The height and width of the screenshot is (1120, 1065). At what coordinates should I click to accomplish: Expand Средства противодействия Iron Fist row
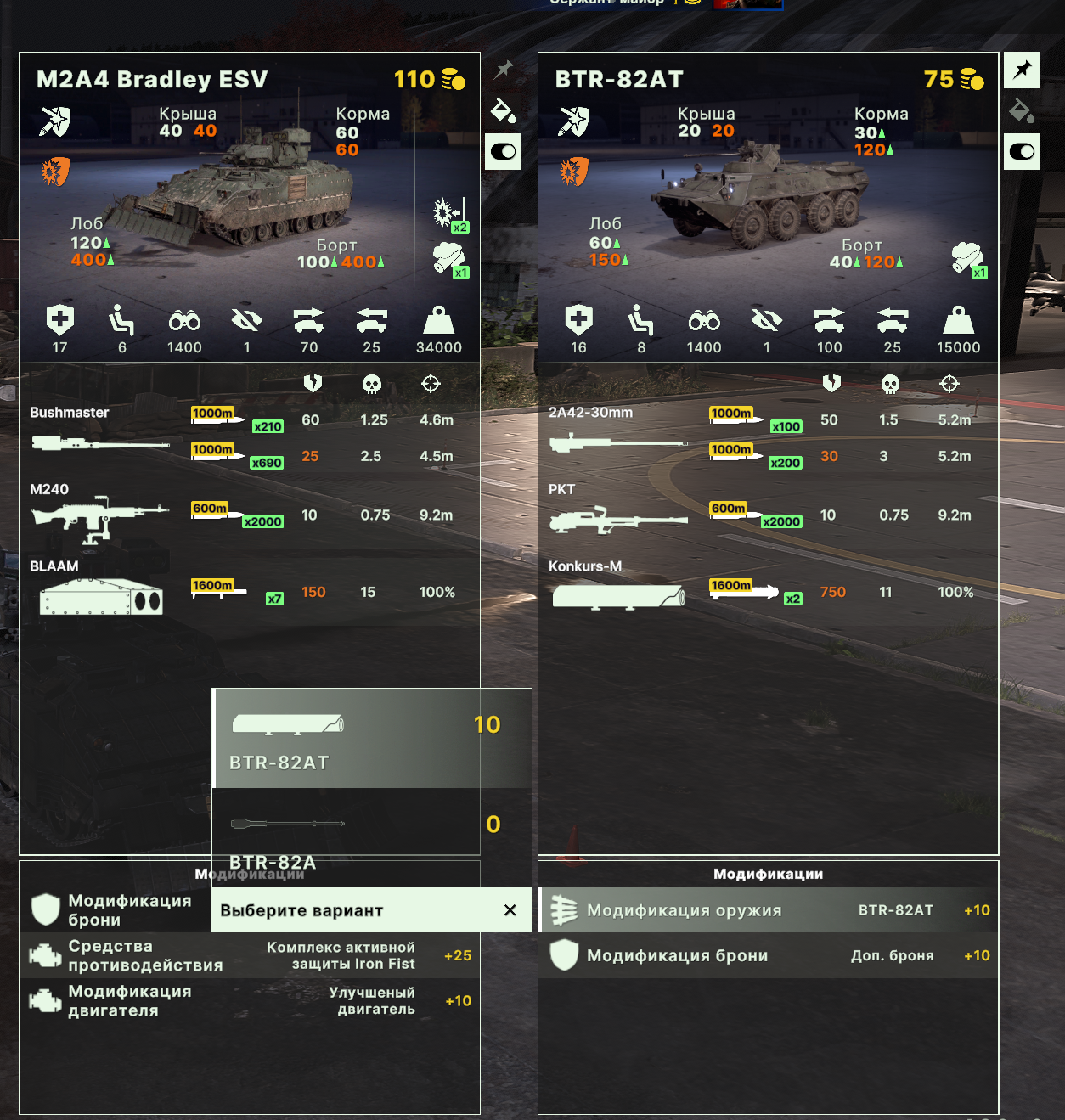click(250, 955)
